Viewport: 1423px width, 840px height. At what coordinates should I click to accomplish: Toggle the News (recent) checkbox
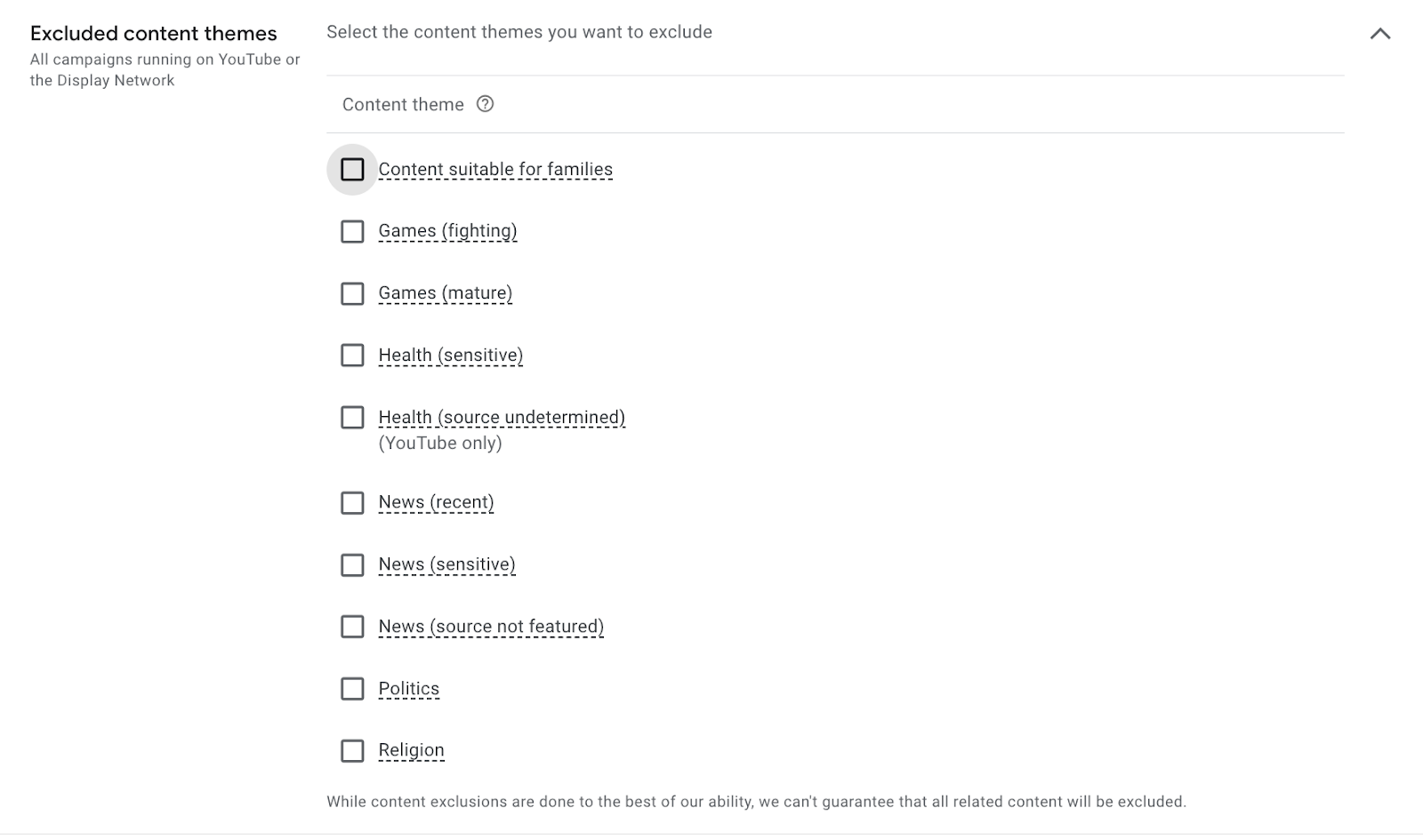click(x=352, y=502)
